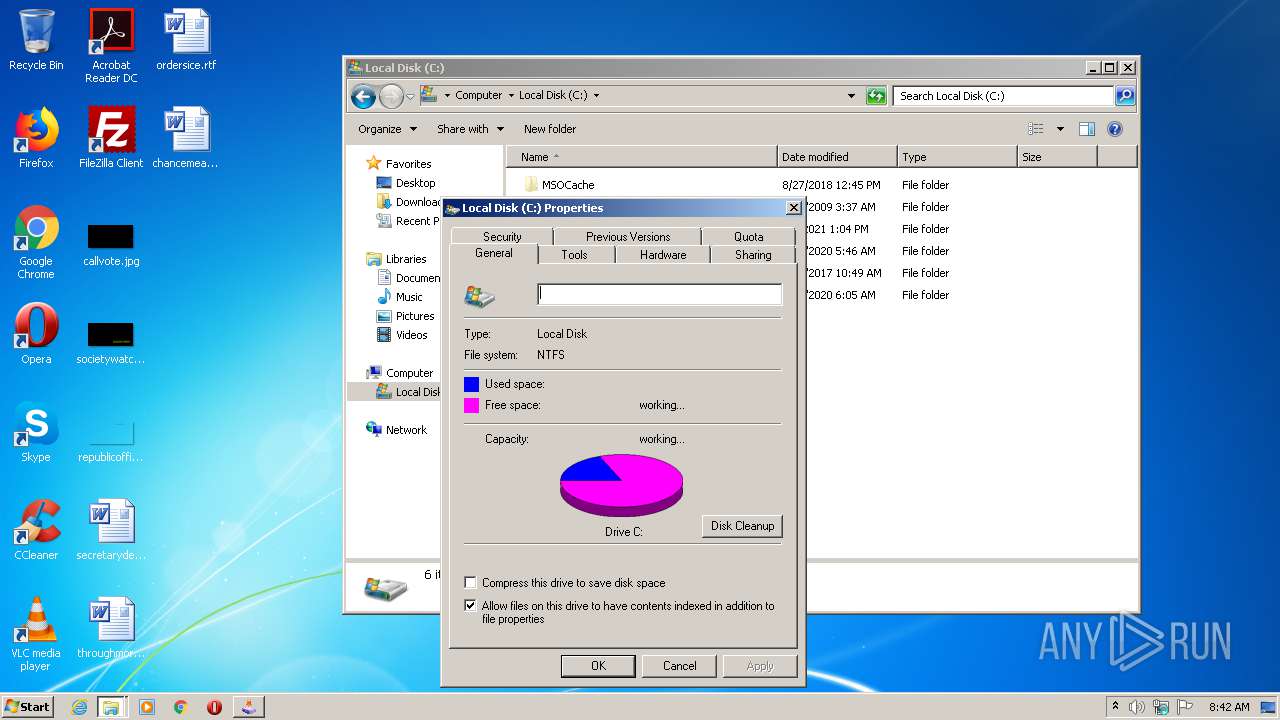
Task: Select Network in navigation pane
Action: click(x=406, y=430)
